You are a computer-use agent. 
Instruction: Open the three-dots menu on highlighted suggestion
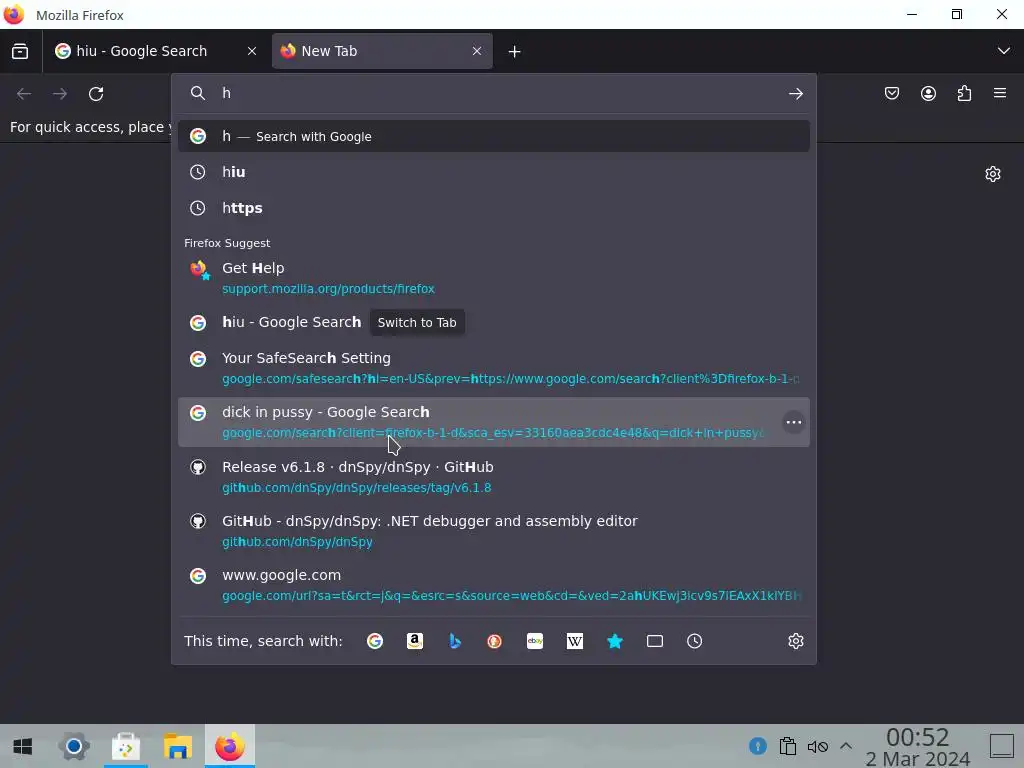coord(793,423)
